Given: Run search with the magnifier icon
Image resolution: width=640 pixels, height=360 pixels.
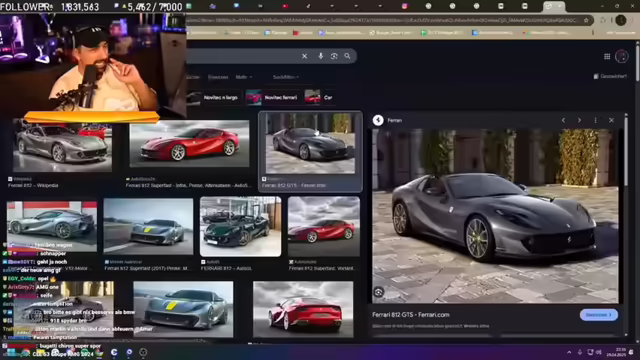Looking at the screenshot, I should tap(347, 56).
